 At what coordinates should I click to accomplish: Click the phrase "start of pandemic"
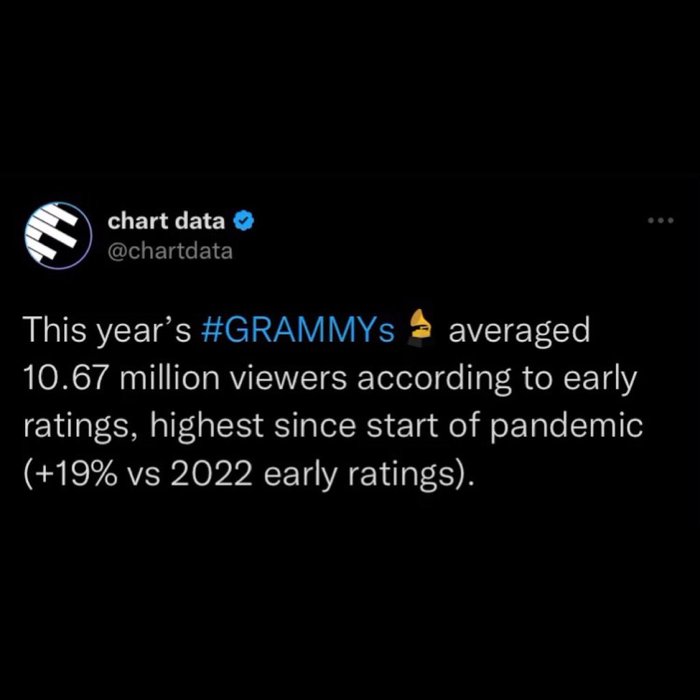pyautogui.click(x=505, y=427)
